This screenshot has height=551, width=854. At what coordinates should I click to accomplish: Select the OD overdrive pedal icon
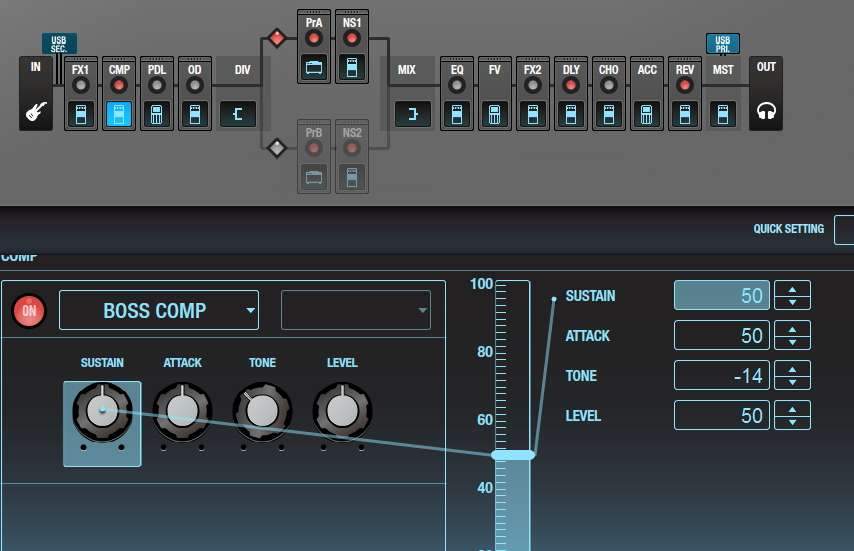(x=194, y=114)
